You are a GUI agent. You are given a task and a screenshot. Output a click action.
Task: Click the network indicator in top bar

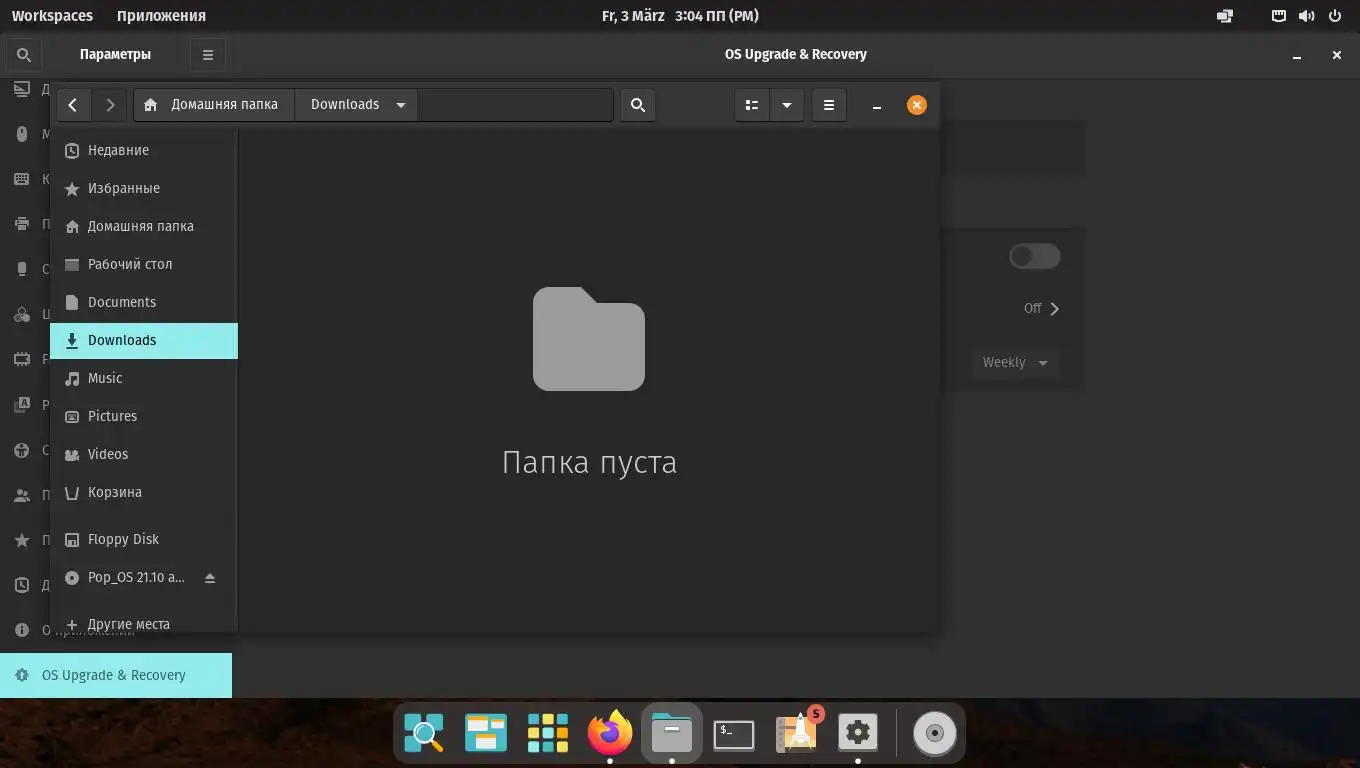(1279, 16)
